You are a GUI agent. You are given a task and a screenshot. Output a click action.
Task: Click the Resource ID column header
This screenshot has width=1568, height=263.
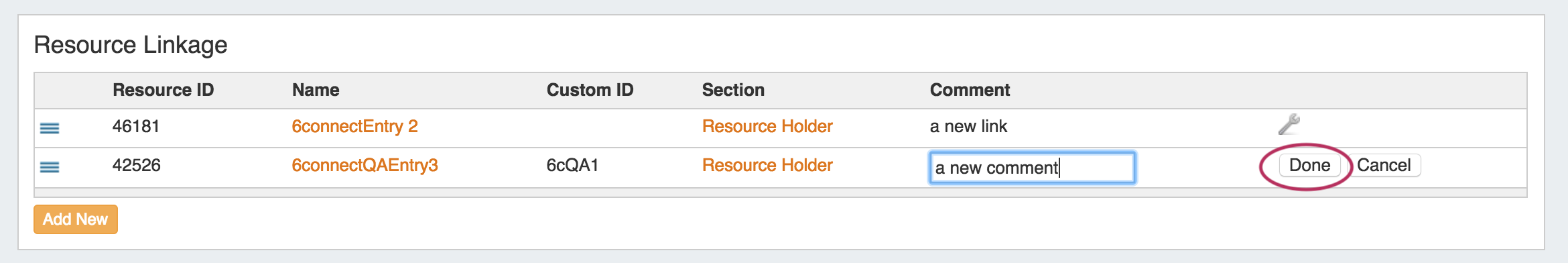163,90
